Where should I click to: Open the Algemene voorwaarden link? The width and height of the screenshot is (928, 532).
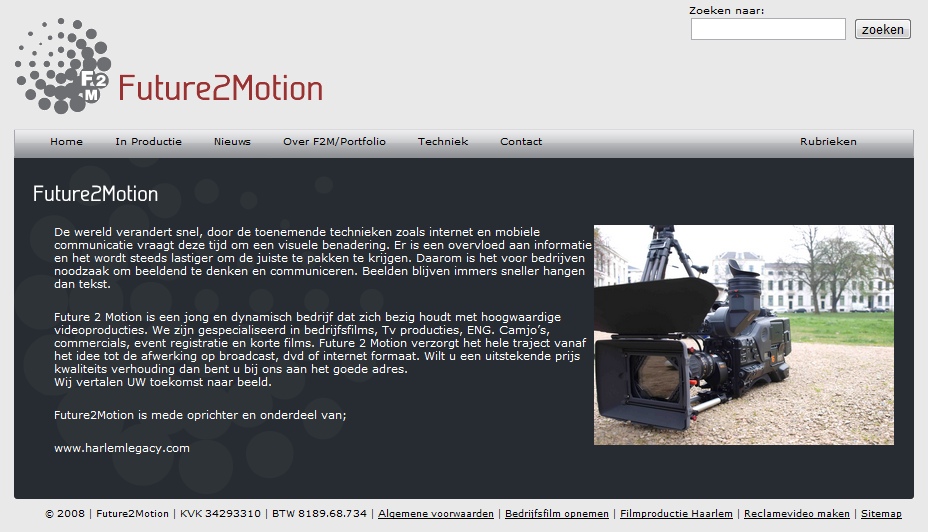click(x=436, y=514)
